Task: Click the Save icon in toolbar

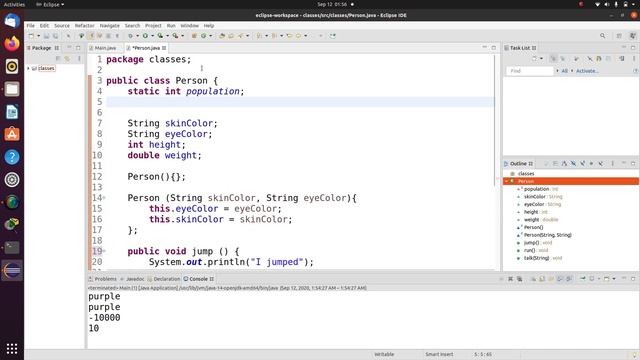Action: pyautogui.click(x=47, y=36)
